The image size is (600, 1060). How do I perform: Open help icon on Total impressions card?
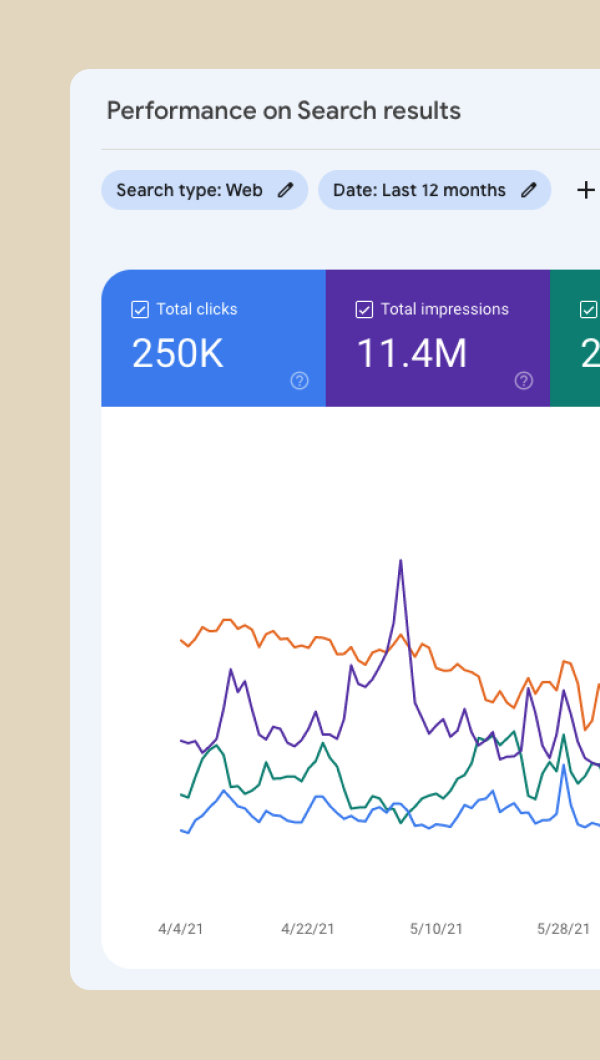(x=524, y=381)
